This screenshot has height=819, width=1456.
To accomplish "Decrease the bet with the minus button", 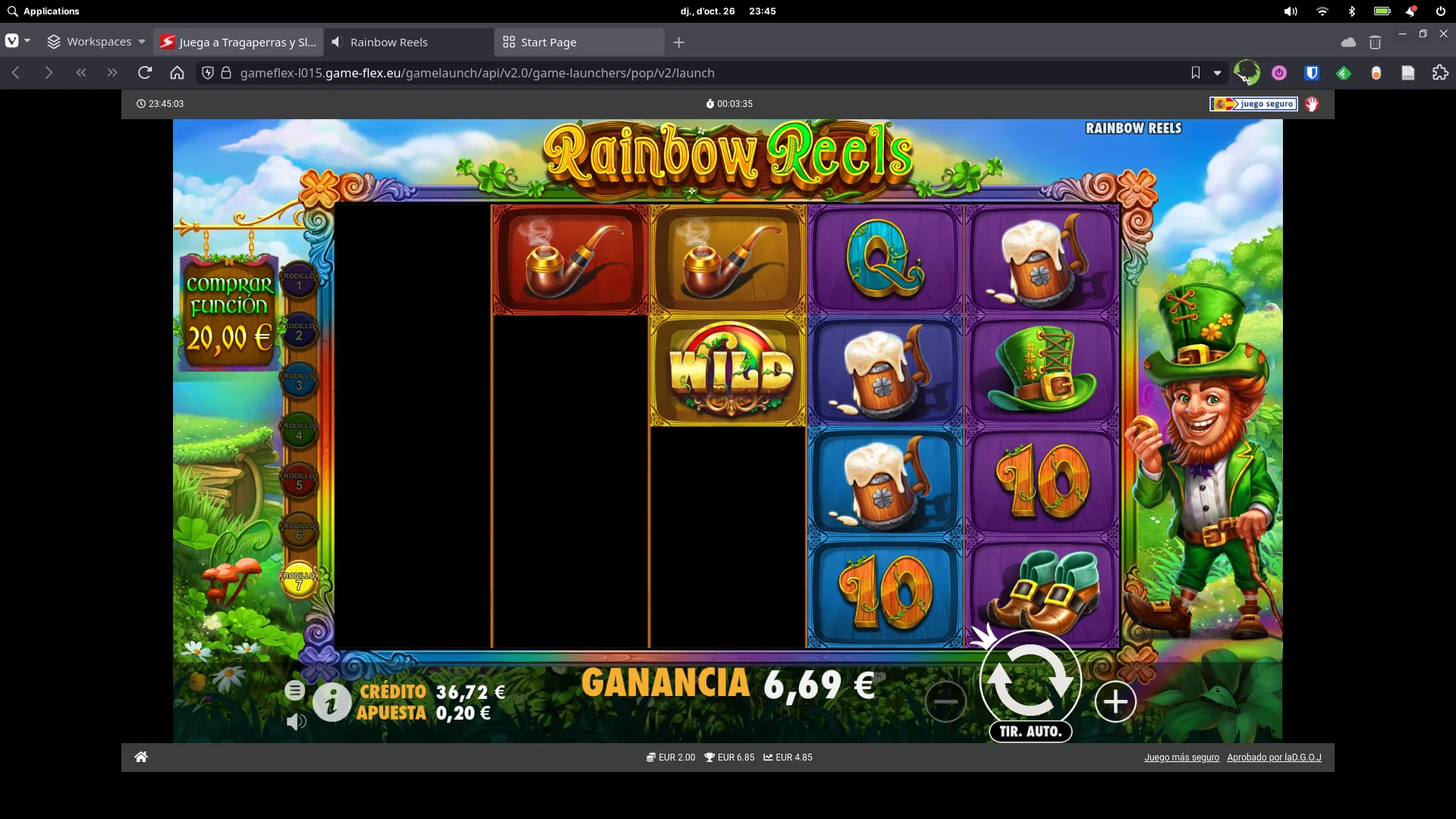I will click(945, 701).
